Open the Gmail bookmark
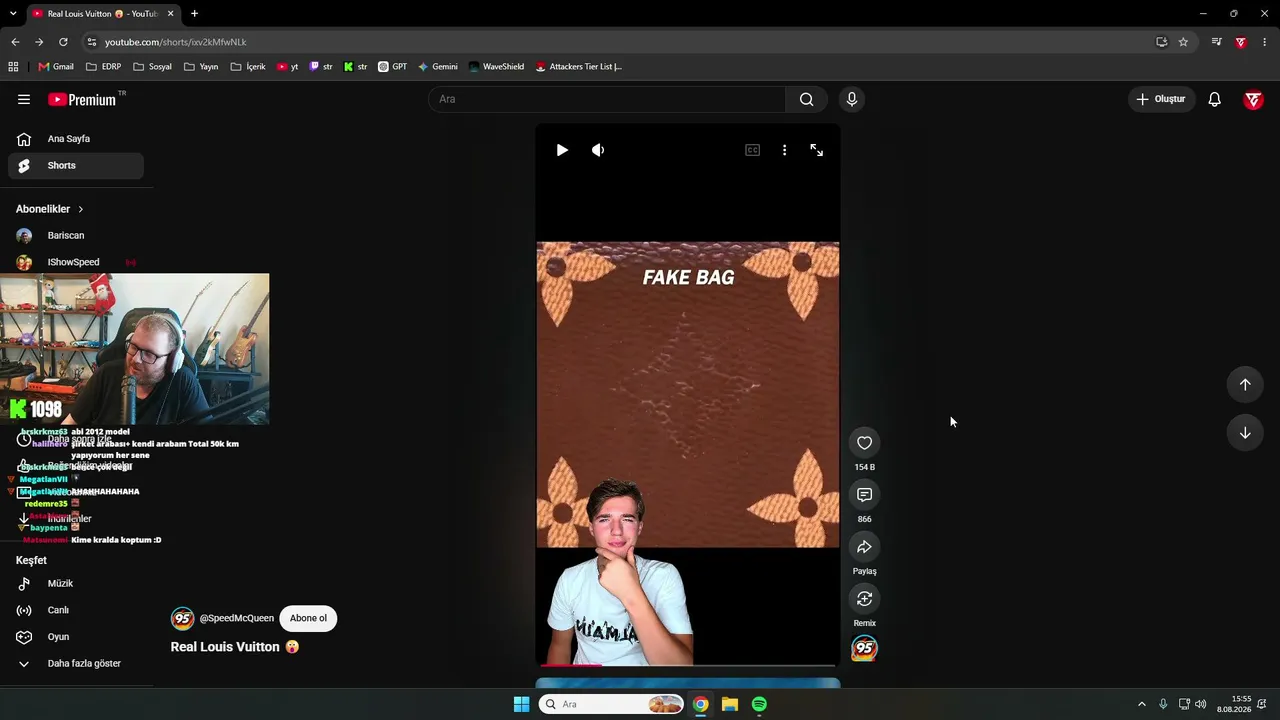1280x720 pixels. (56, 67)
